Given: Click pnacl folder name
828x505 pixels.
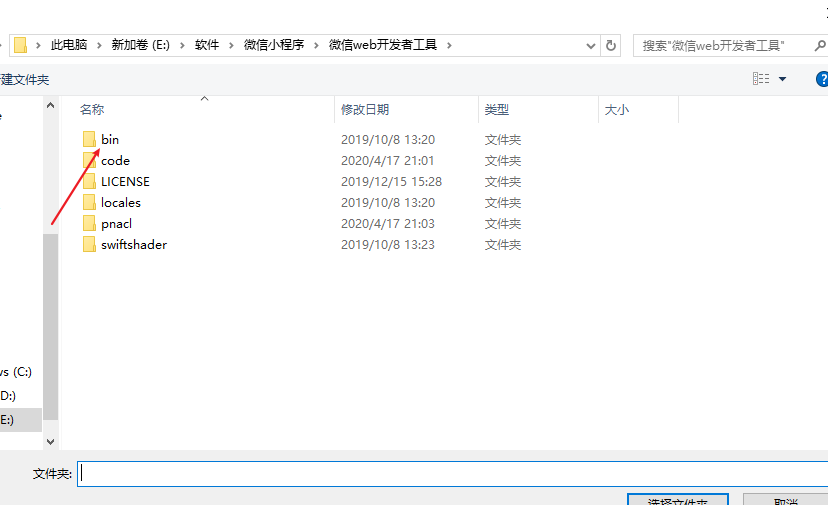Looking at the screenshot, I should pos(116,223).
